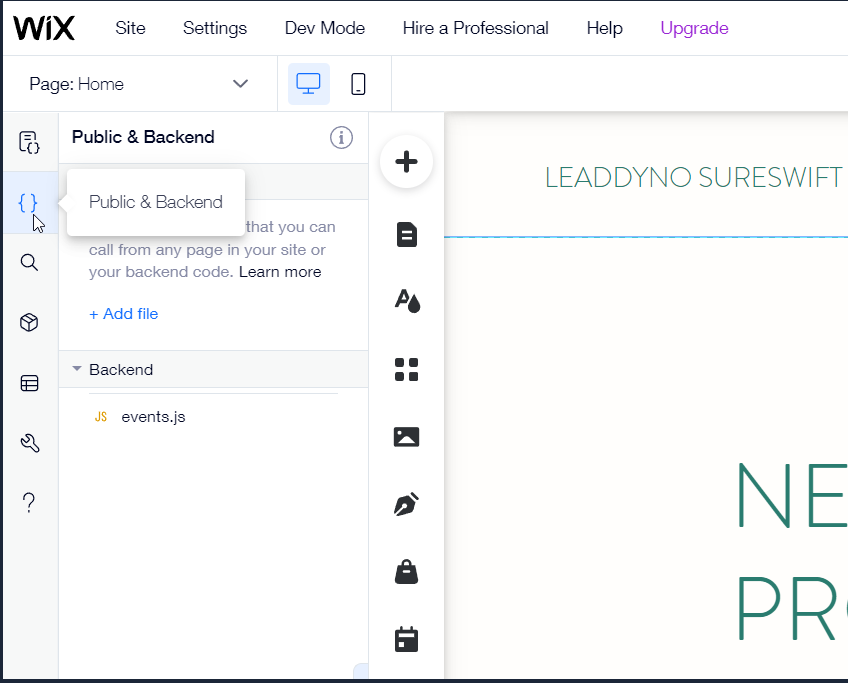Open the Page: Home dropdown
The width and height of the screenshot is (848, 683).
click(139, 84)
